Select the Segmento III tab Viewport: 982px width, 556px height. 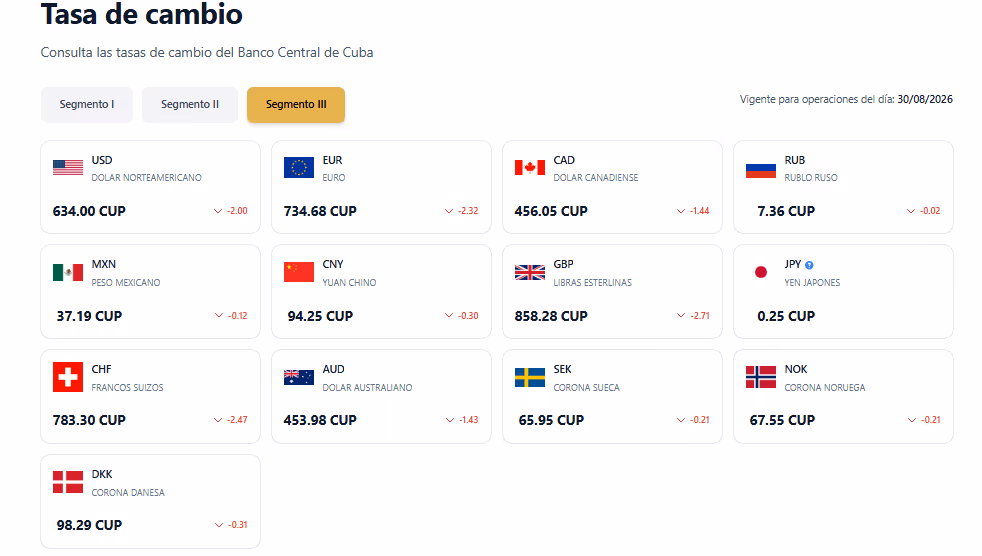pyautogui.click(x=296, y=105)
